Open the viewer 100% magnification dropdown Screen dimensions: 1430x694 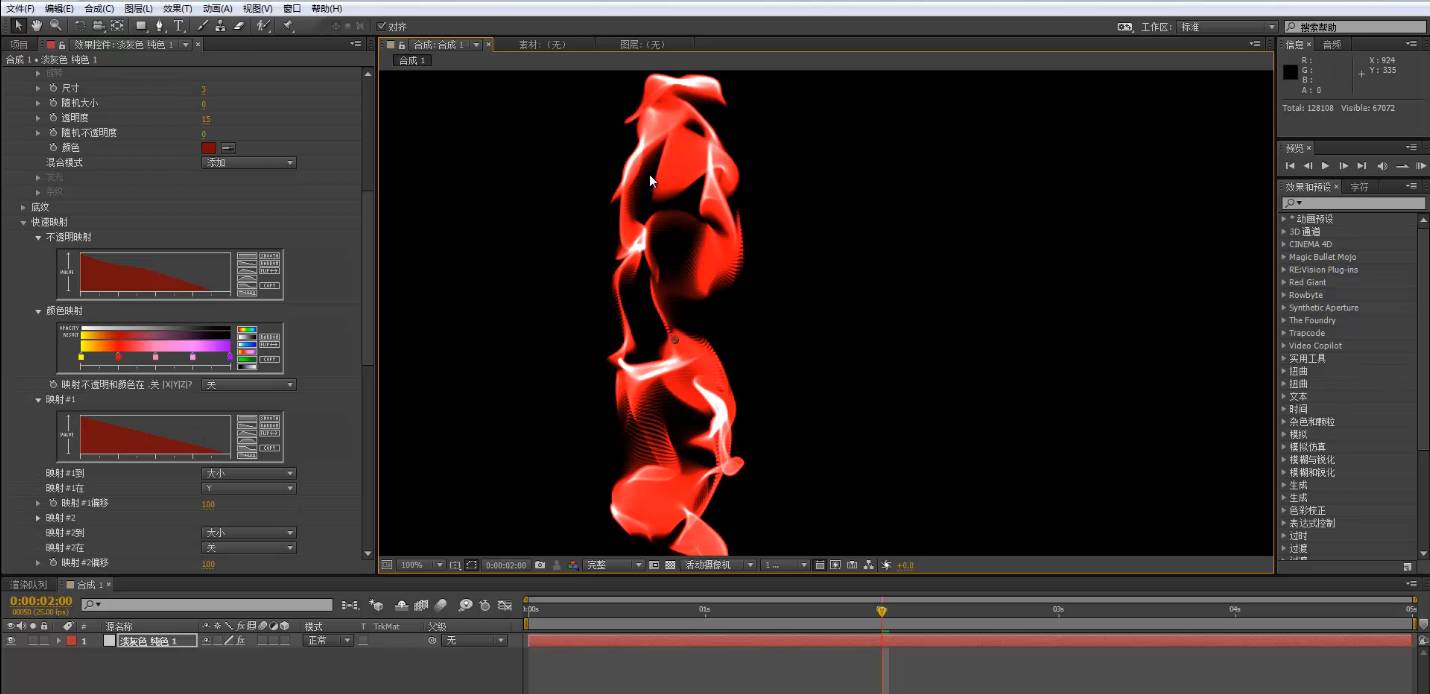click(x=421, y=565)
